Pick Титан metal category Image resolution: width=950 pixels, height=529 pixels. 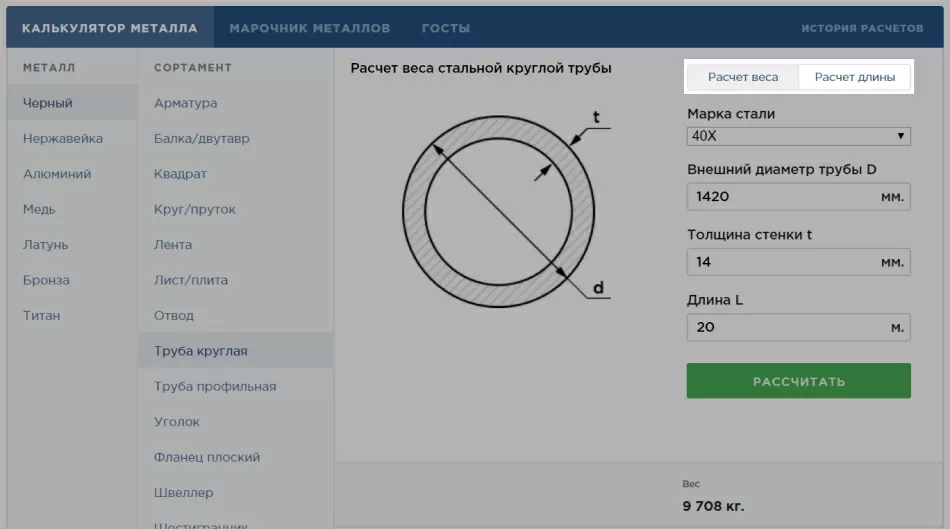[42, 315]
